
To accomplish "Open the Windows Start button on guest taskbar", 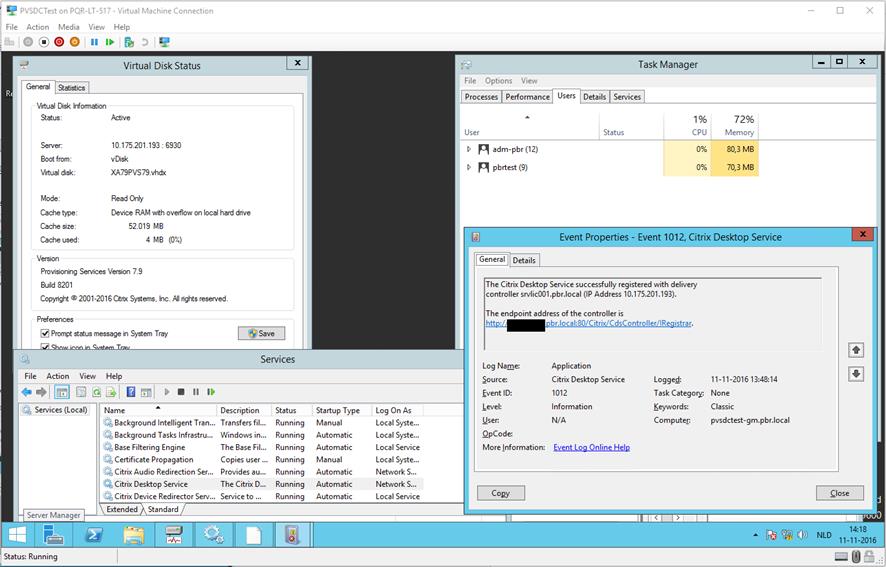I will pyautogui.click(x=17, y=535).
